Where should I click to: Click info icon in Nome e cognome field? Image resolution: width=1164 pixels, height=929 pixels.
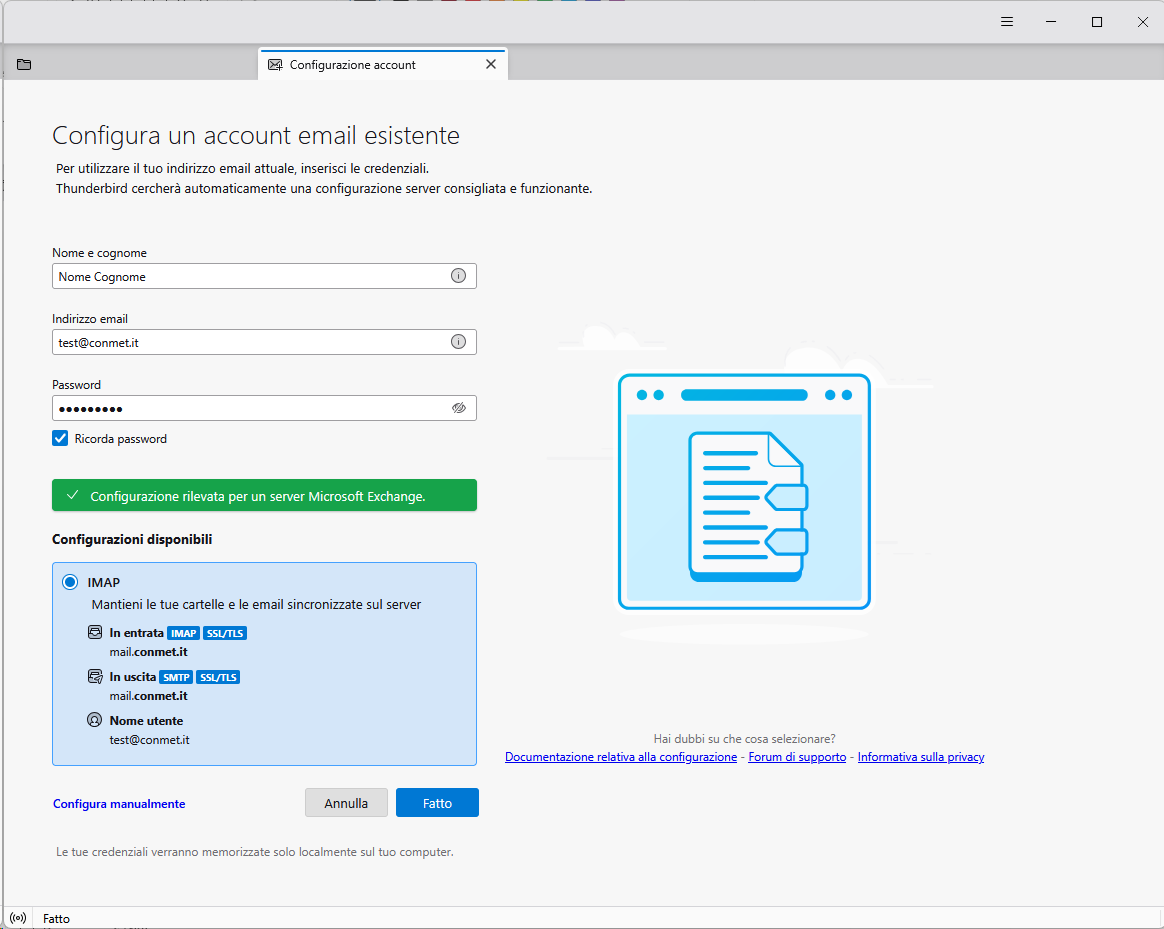pyautogui.click(x=458, y=276)
